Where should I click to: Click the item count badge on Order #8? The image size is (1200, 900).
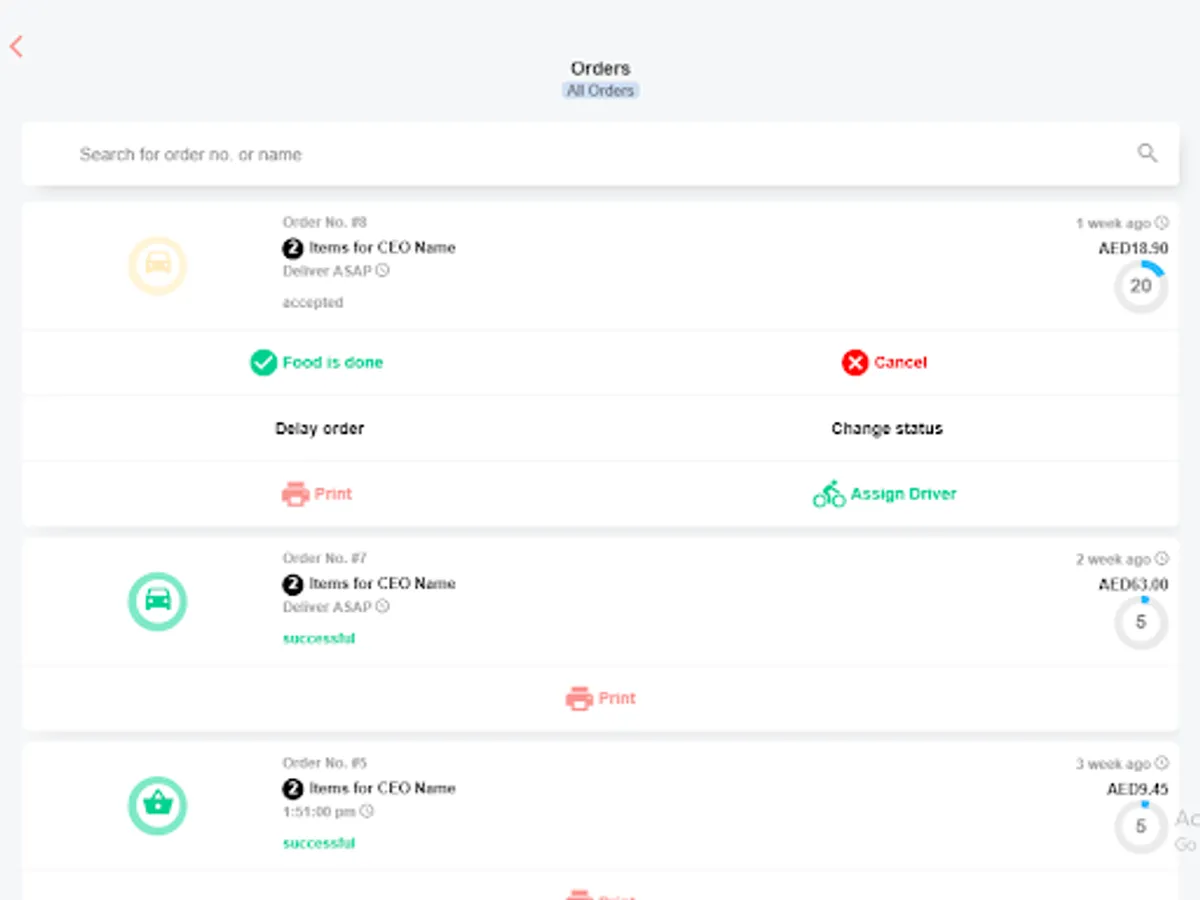click(292, 247)
